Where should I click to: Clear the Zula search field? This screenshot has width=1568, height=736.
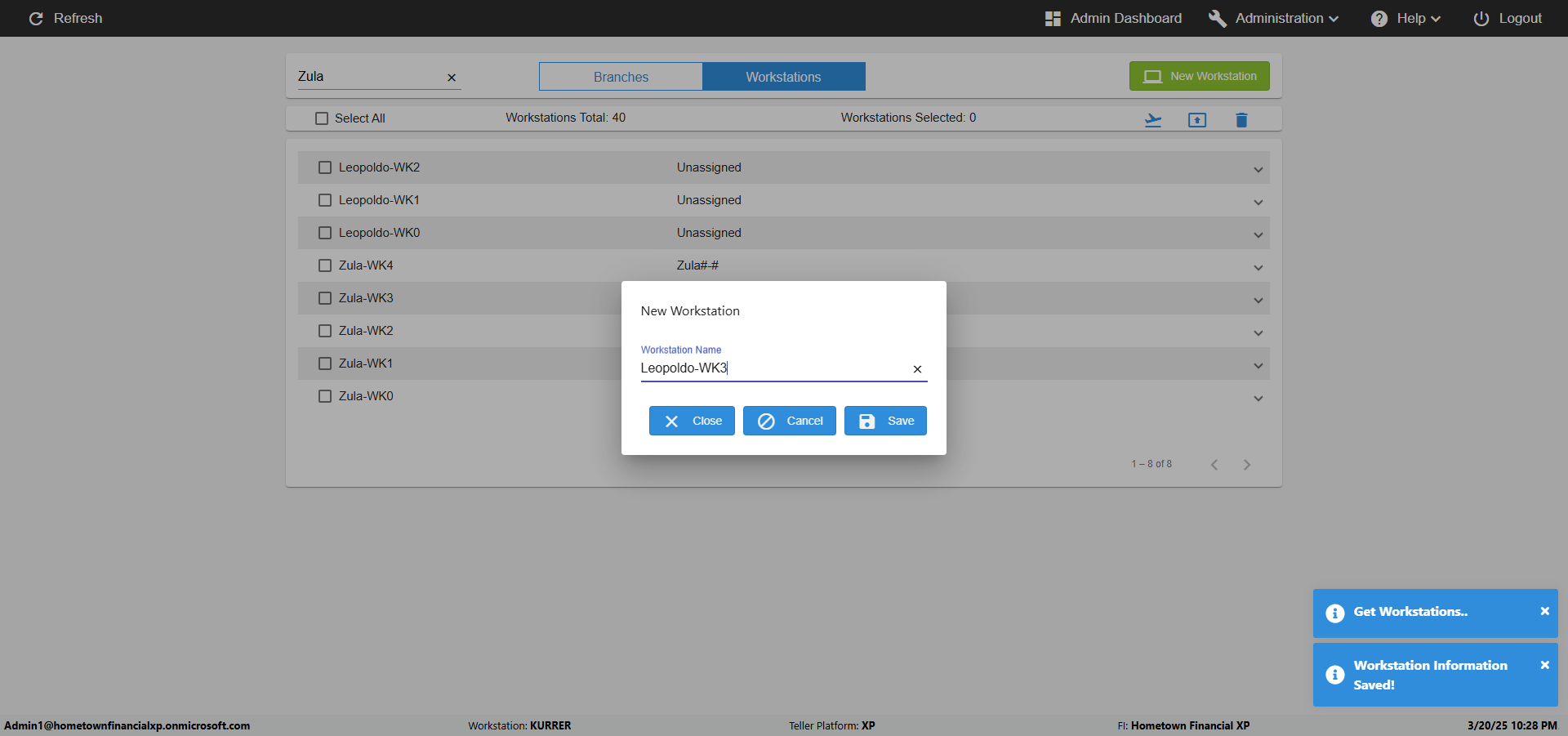(x=452, y=78)
